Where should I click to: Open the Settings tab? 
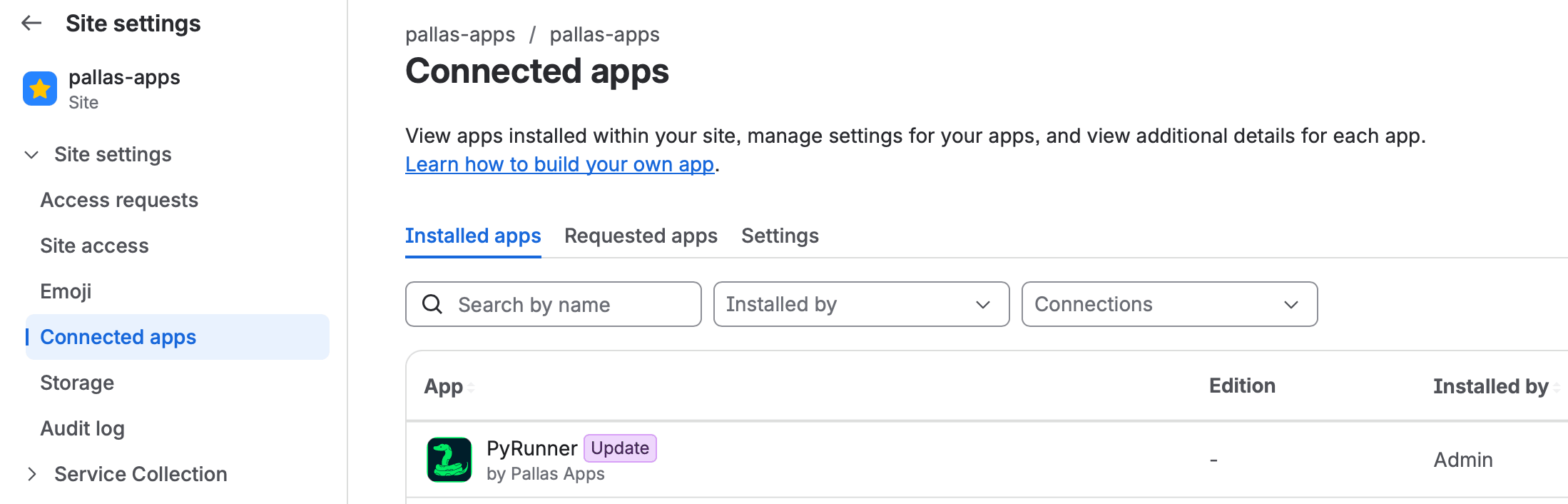(x=780, y=236)
